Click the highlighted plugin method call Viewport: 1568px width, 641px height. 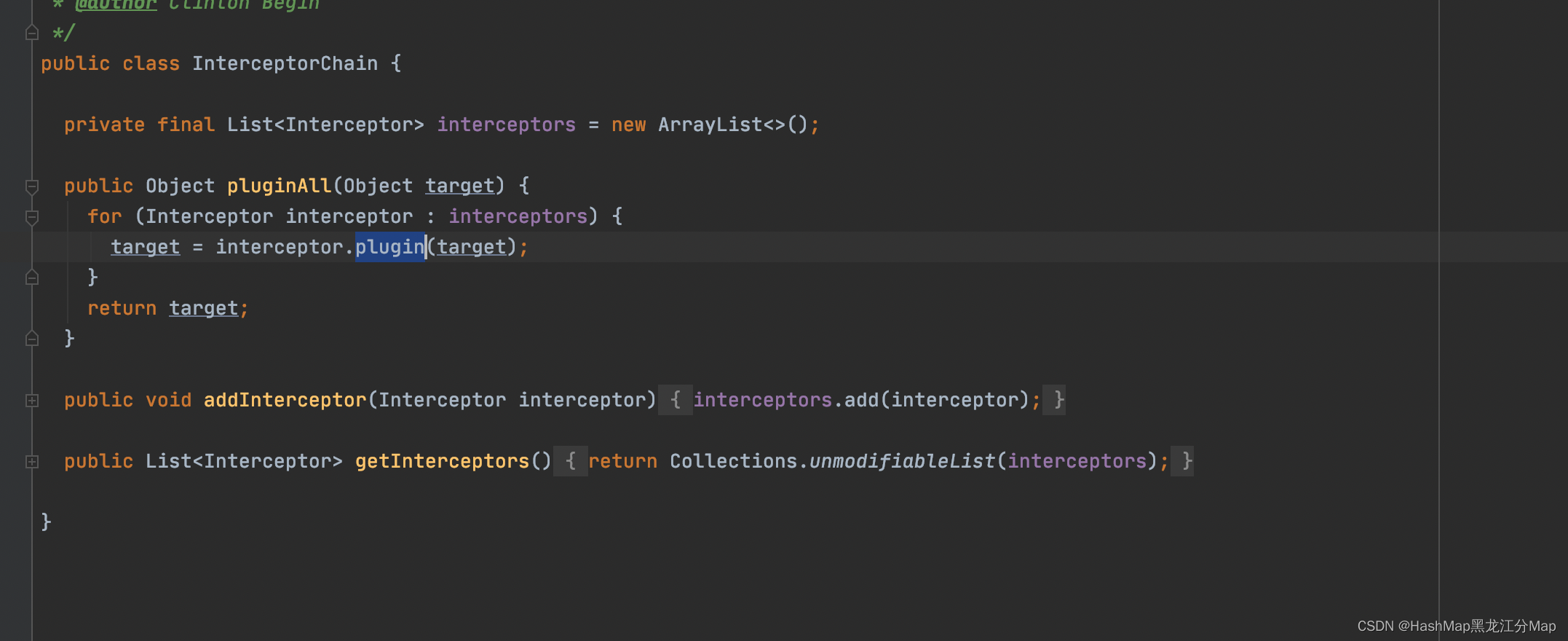389,247
